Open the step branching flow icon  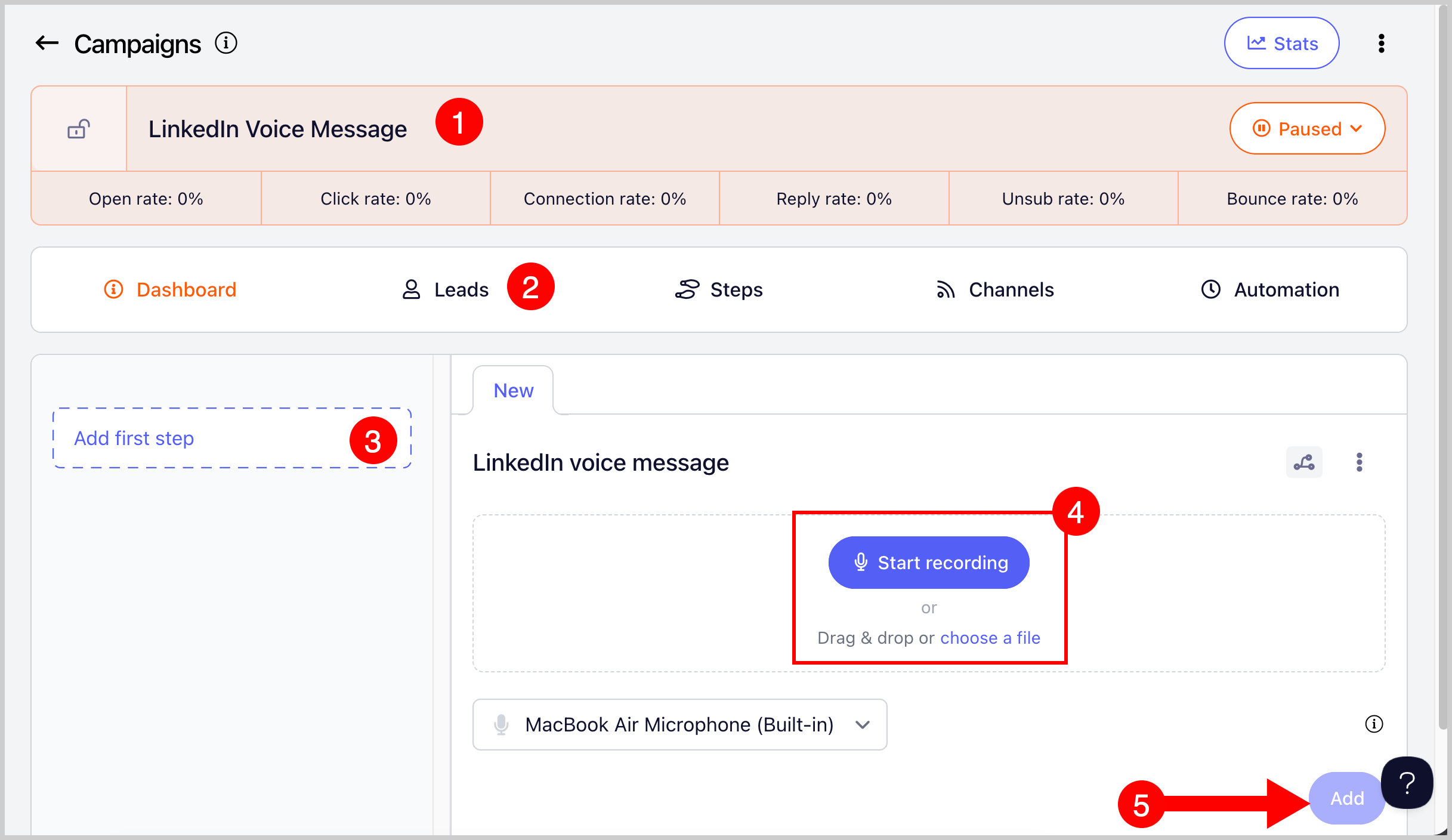click(x=1304, y=462)
